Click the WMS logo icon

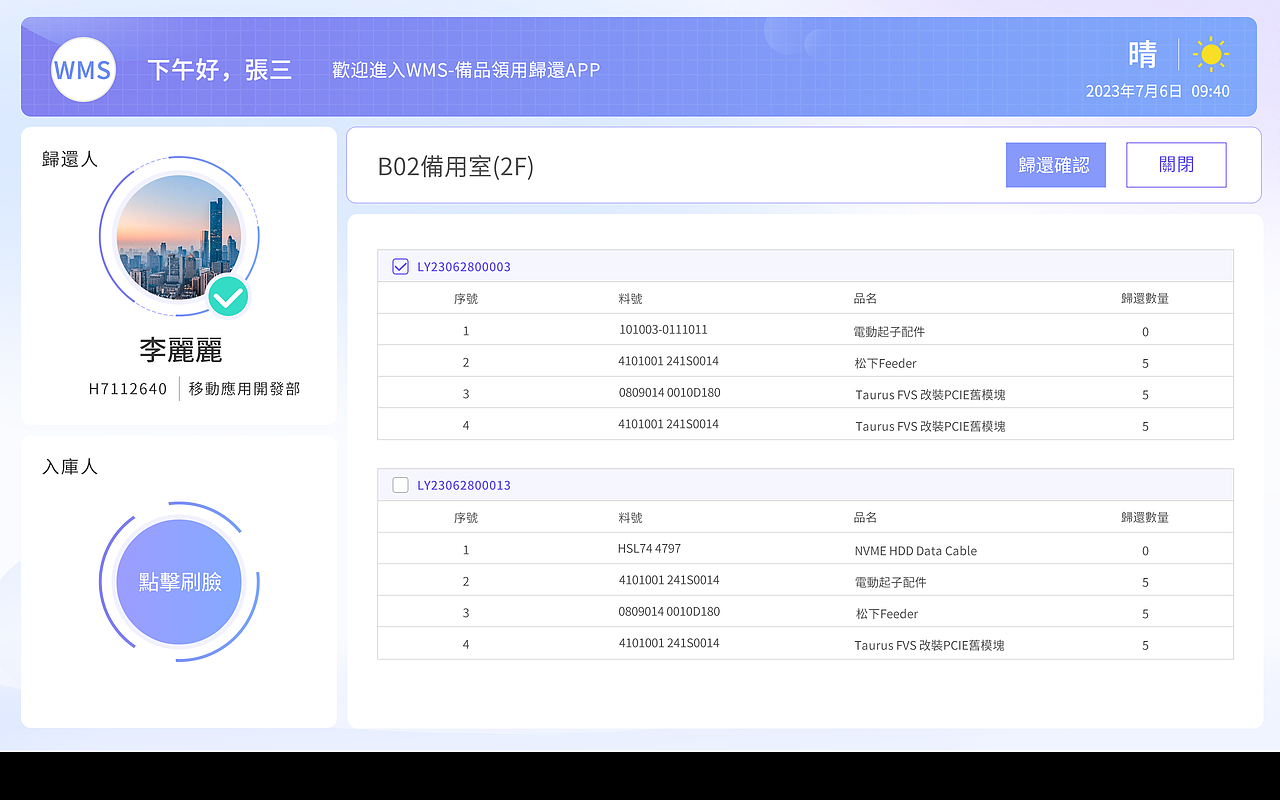coord(83,69)
